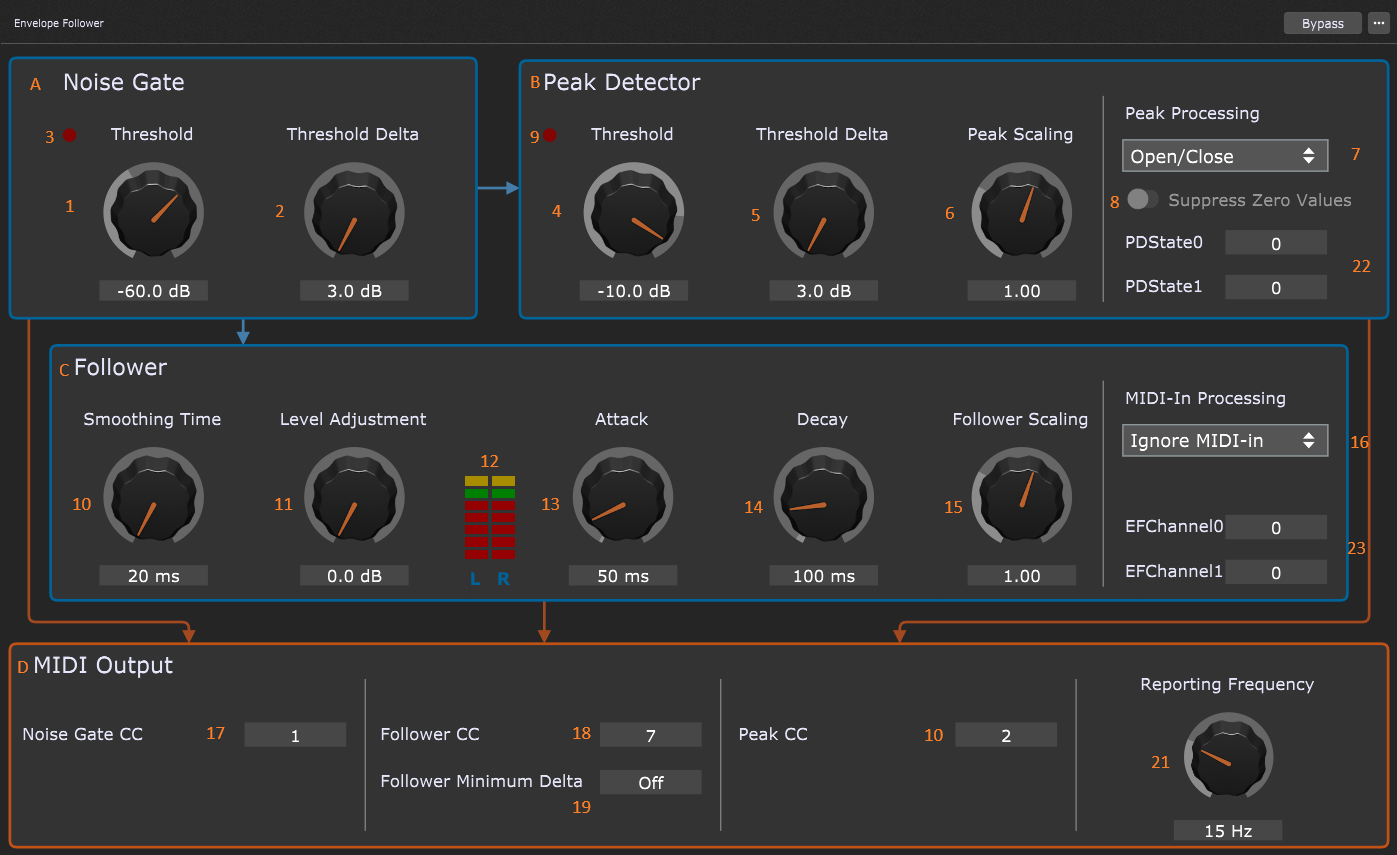Screen dimensions: 1397x855
Task: Click the L/R level meter display
Action: tap(490, 517)
